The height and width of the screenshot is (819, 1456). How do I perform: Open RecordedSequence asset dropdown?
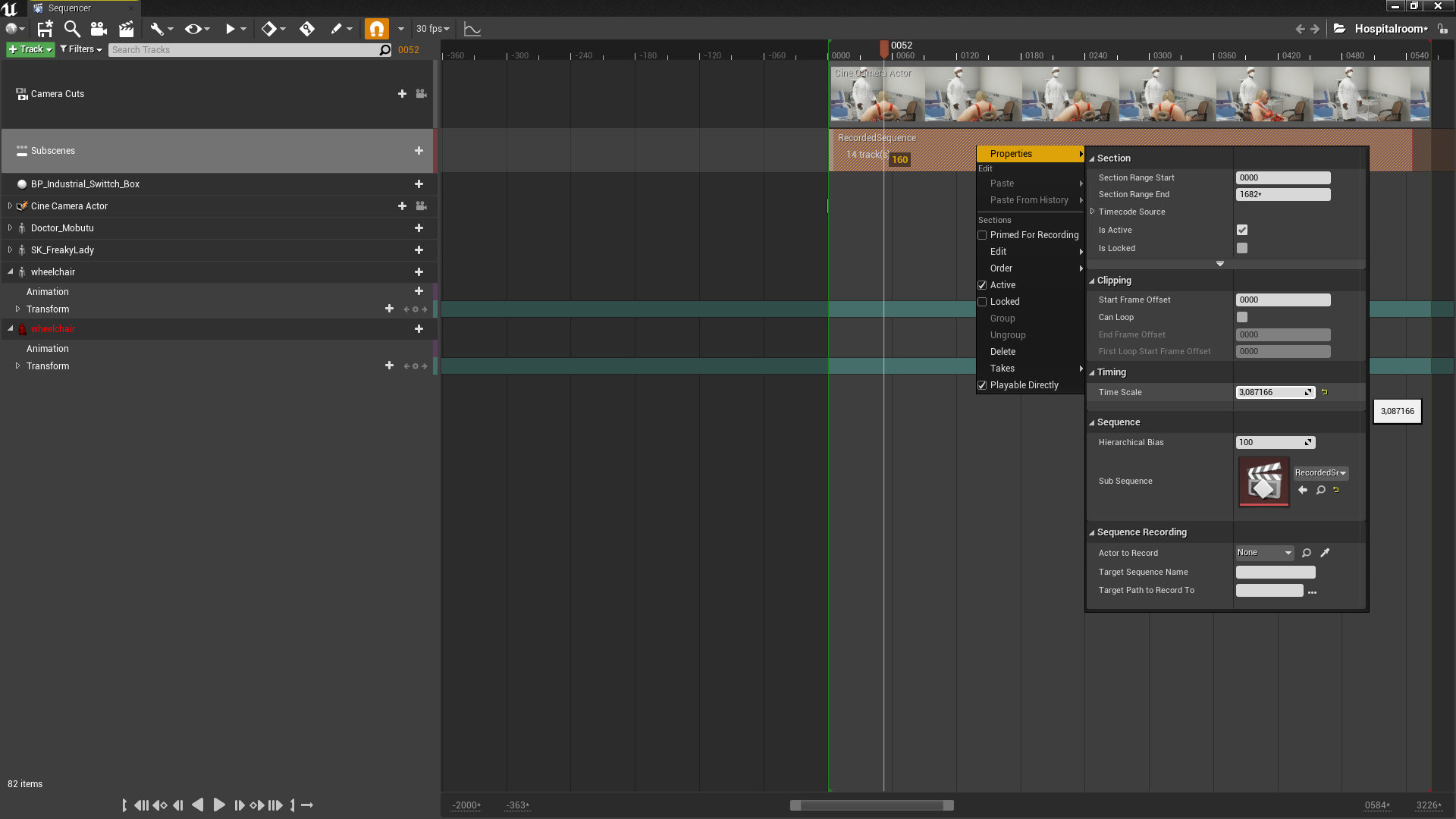pyautogui.click(x=1320, y=473)
